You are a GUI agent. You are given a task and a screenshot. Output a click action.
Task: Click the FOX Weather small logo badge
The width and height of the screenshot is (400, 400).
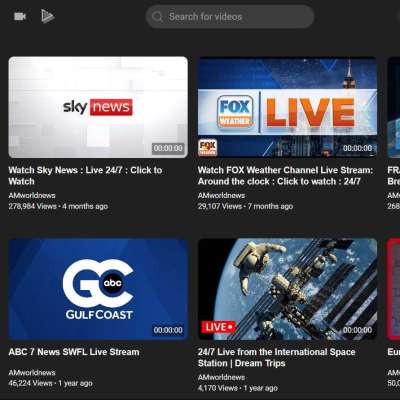[x=208, y=148]
